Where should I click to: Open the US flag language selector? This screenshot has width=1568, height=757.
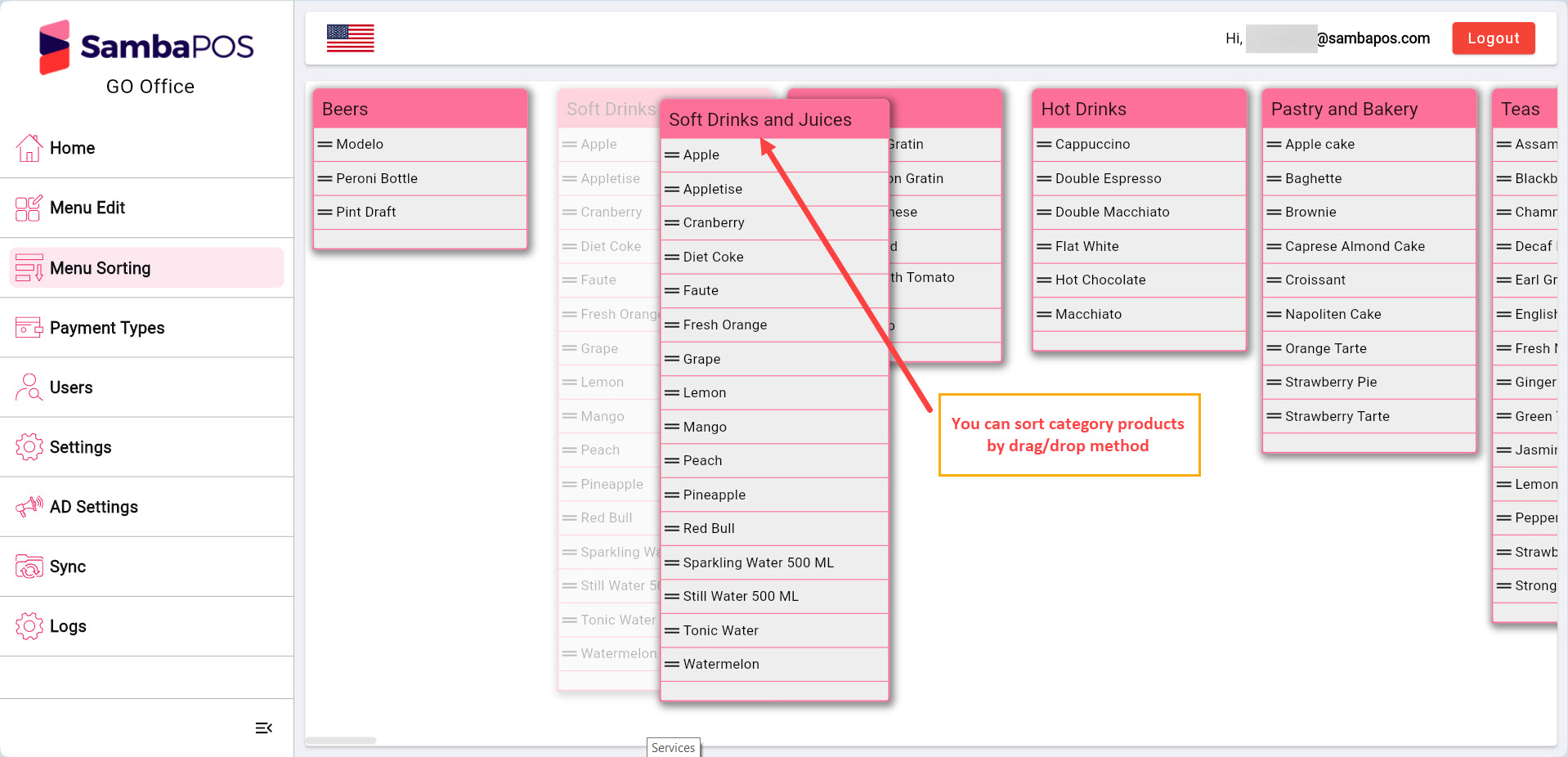pos(350,38)
